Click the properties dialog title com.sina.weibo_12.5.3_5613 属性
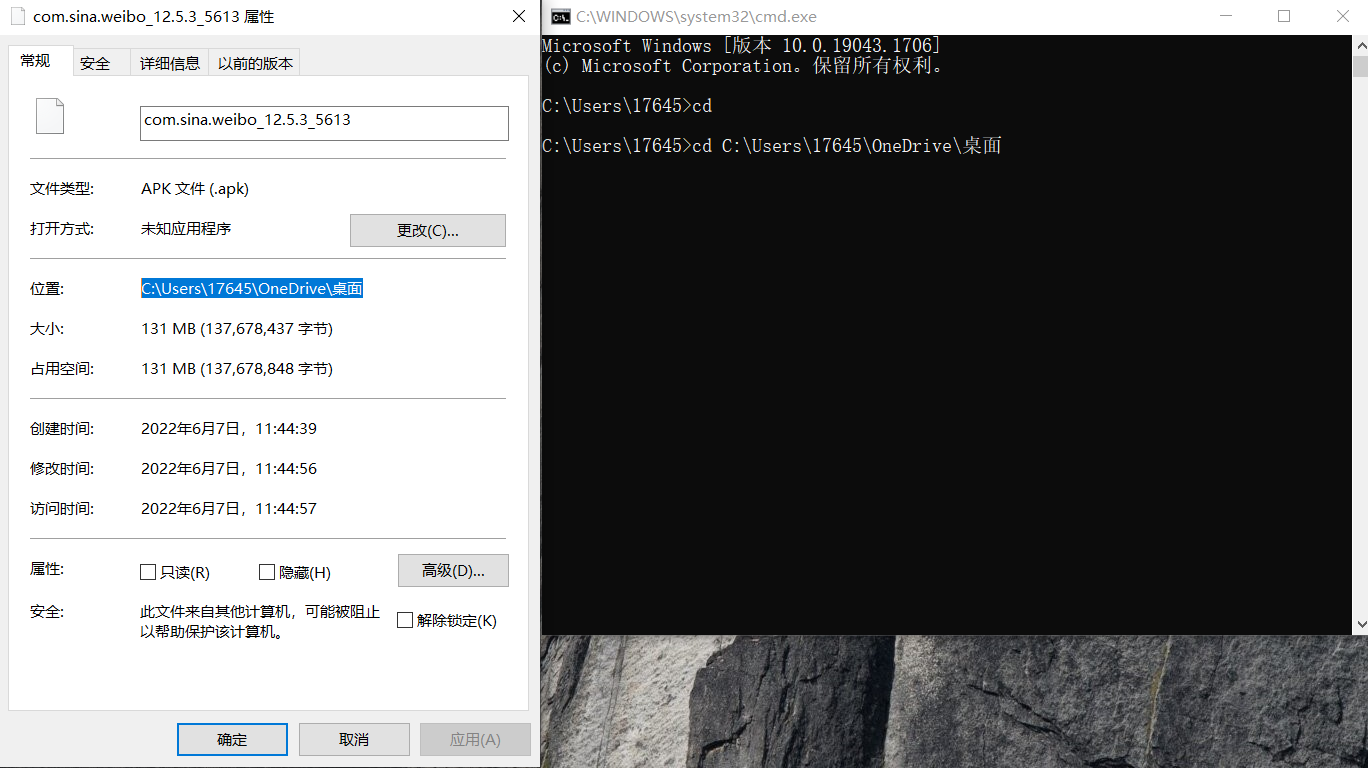Viewport: 1368px width, 768px height. [x=153, y=16]
